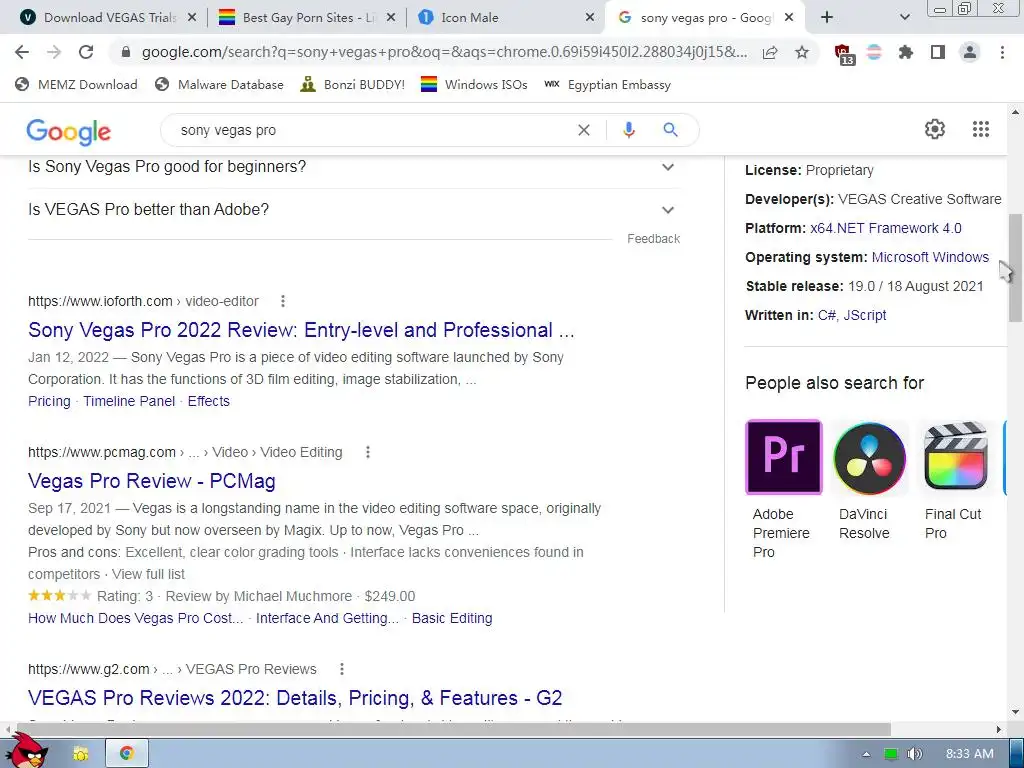Viewport: 1024px width, 768px height.
Task: Open the Chrome profile avatar
Action: tap(970, 52)
